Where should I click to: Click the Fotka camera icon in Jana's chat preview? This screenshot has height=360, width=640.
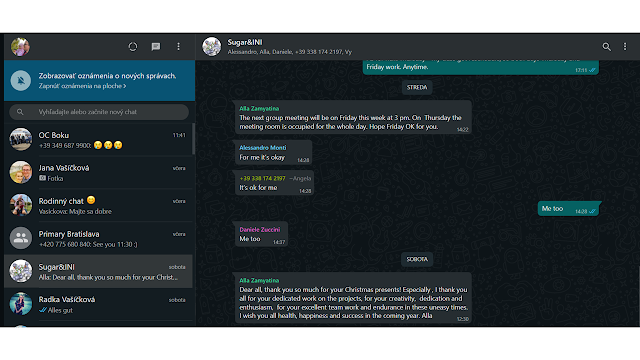click(x=42, y=178)
